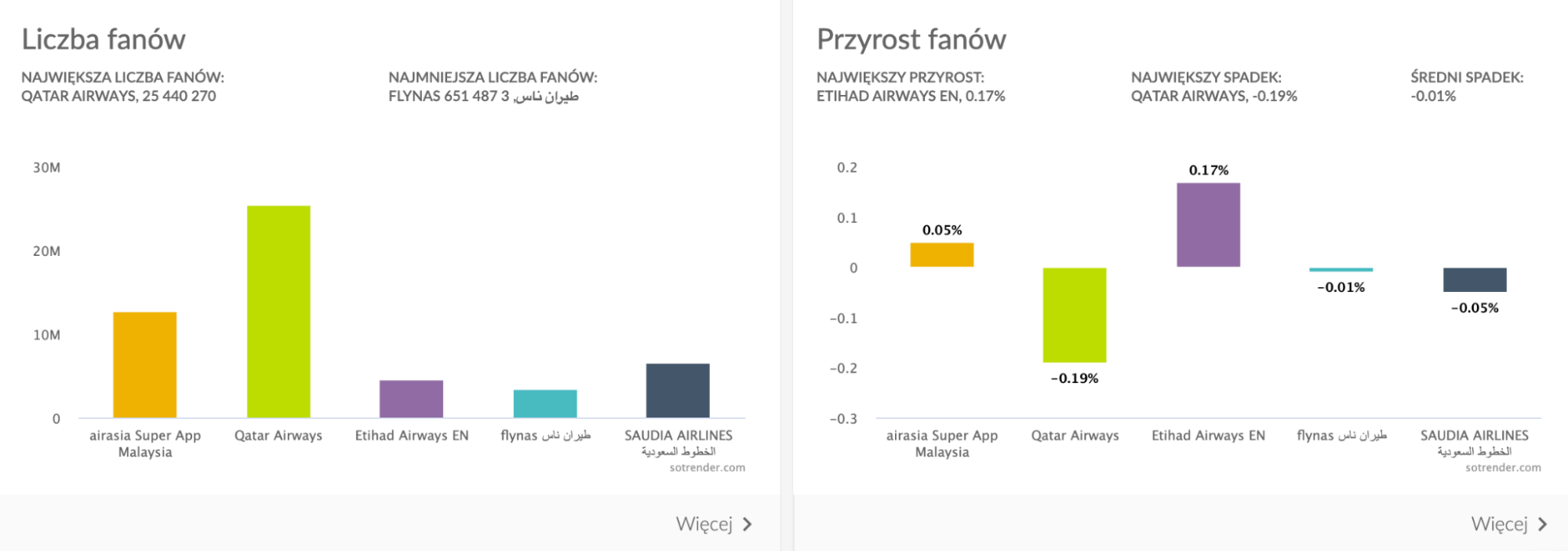1568x551 pixels.
Task: Click the Liczba fanów heading
Action: coord(104,39)
